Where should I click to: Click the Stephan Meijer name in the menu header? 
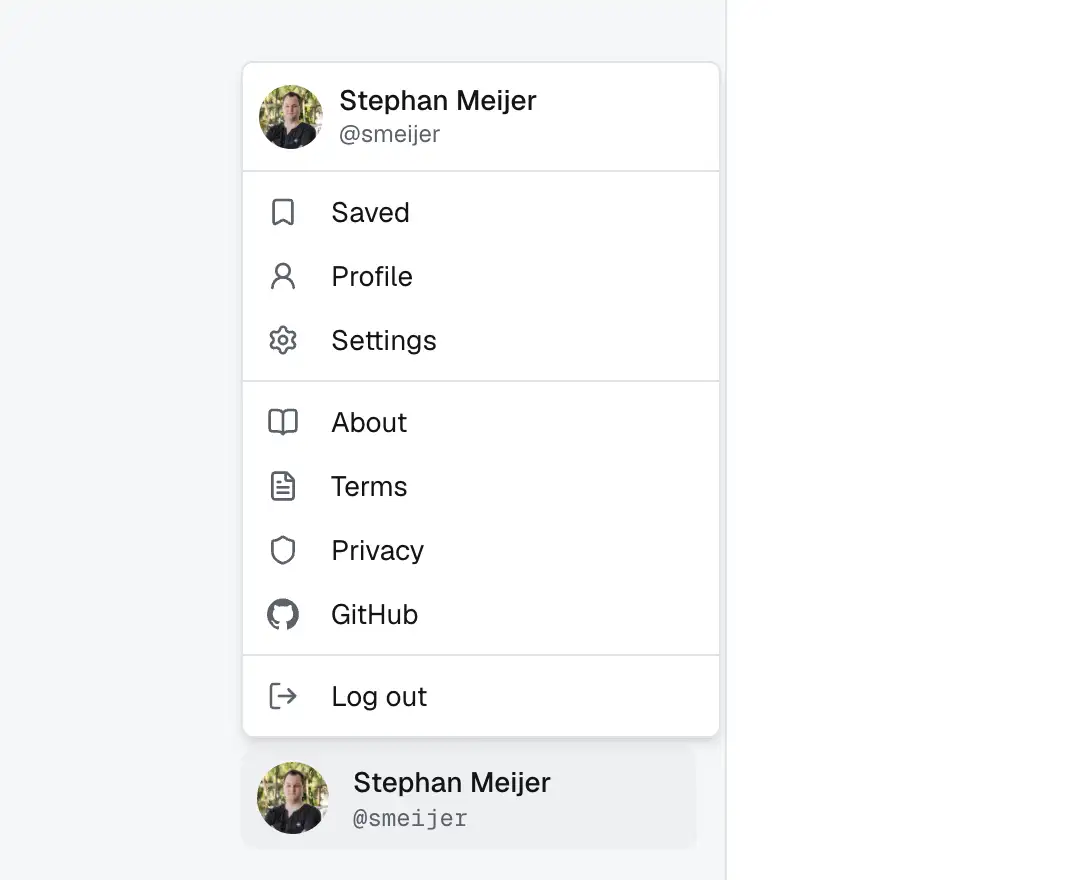[x=438, y=101]
